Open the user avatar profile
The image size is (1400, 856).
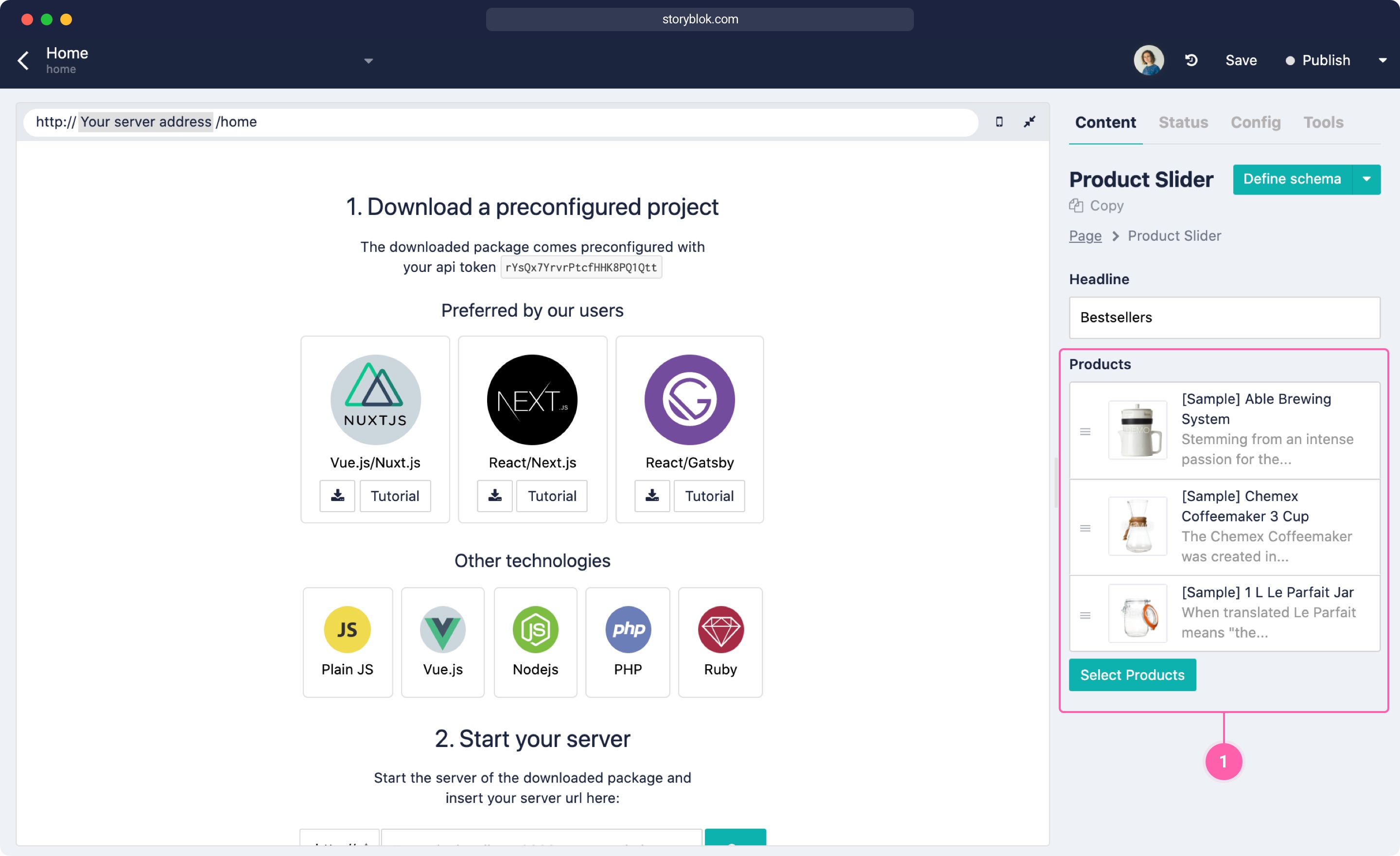pyautogui.click(x=1148, y=60)
